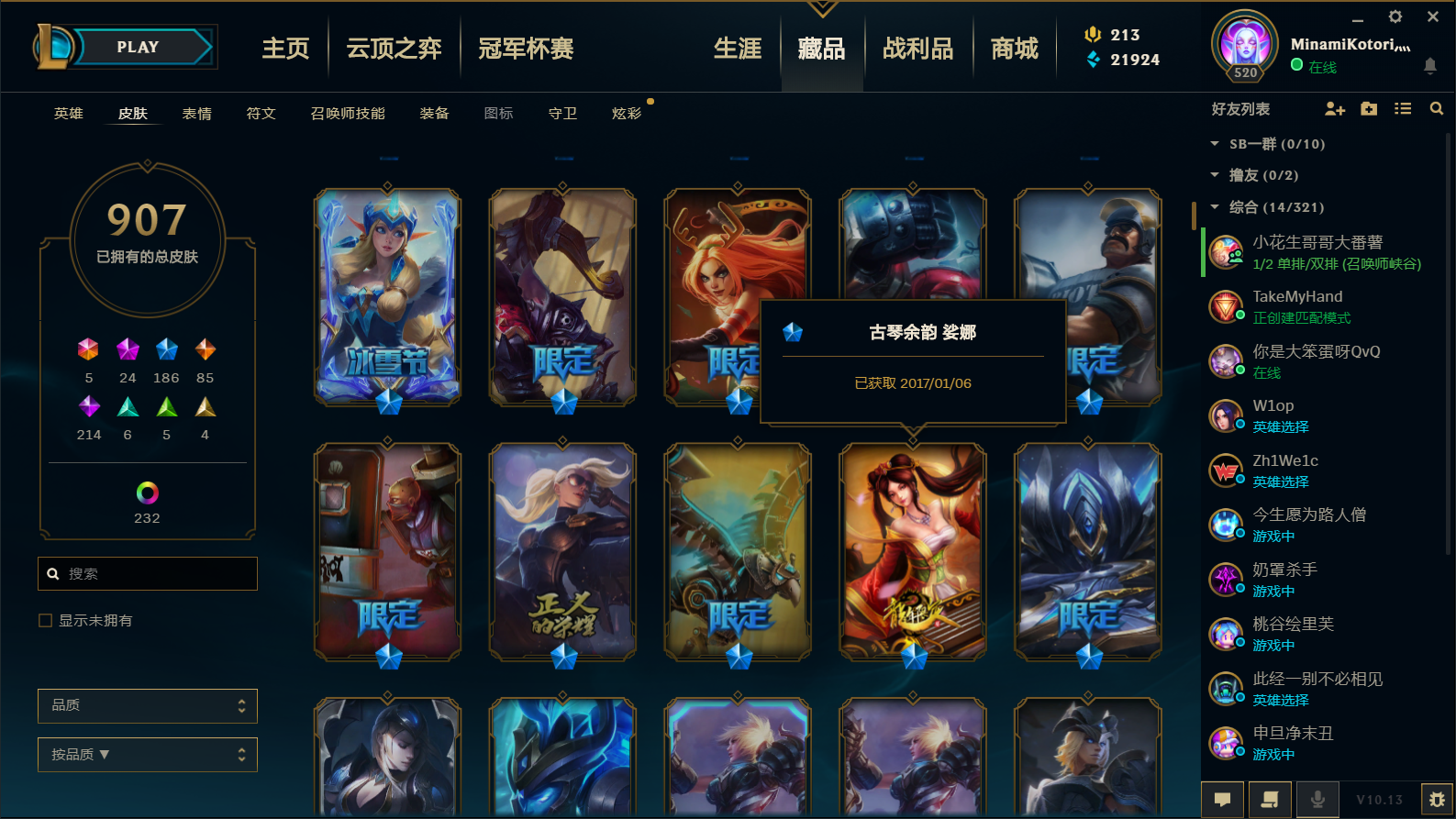Open the notifications bell icon
The width and height of the screenshot is (1456, 819).
(x=1430, y=66)
